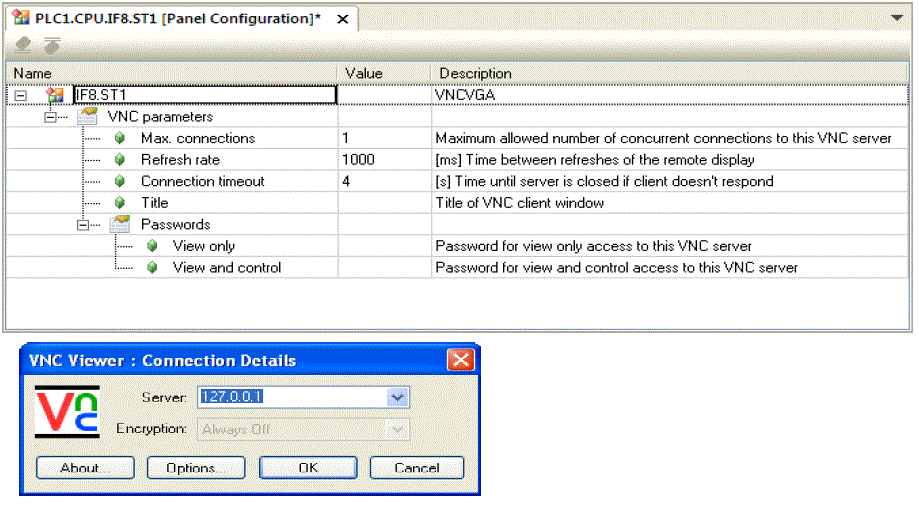This screenshot has width=919, height=514.
Task: Click the green Refresh rate parameter icon
Action: point(120,159)
